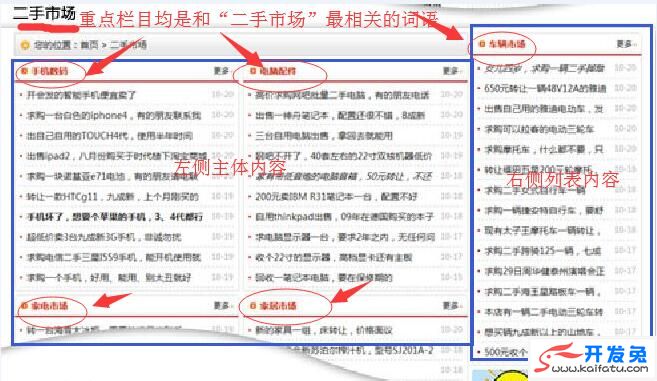The width and height of the screenshot is (657, 381).
Task: Click the yellow location icon in breadcrumb bar
Action: (x=25, y=45)
